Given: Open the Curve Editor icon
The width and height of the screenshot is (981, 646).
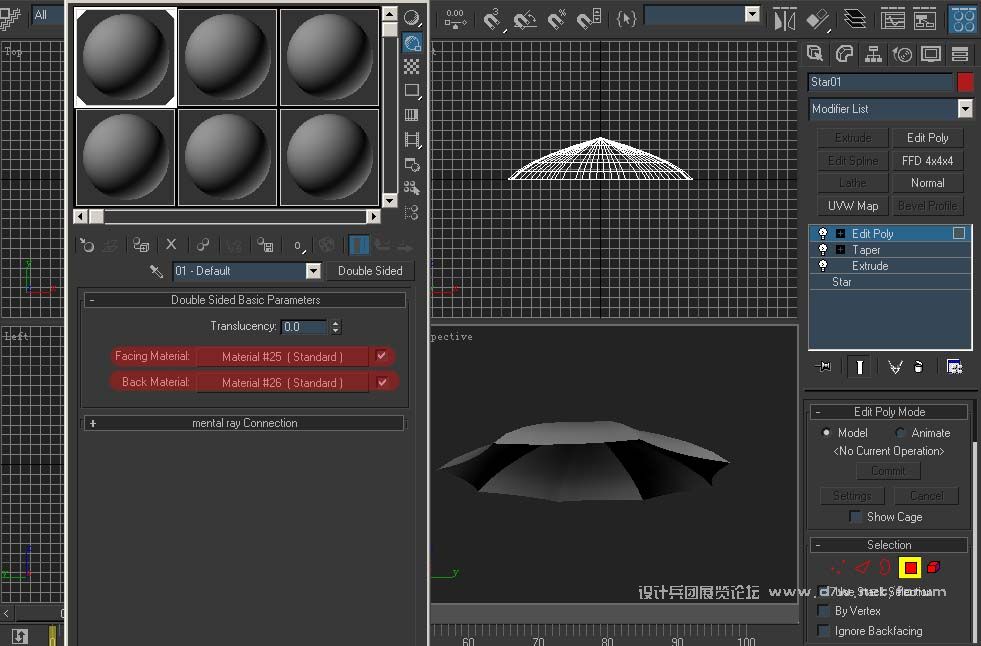Looking at the screenshot, I should [x=893, y=19].
